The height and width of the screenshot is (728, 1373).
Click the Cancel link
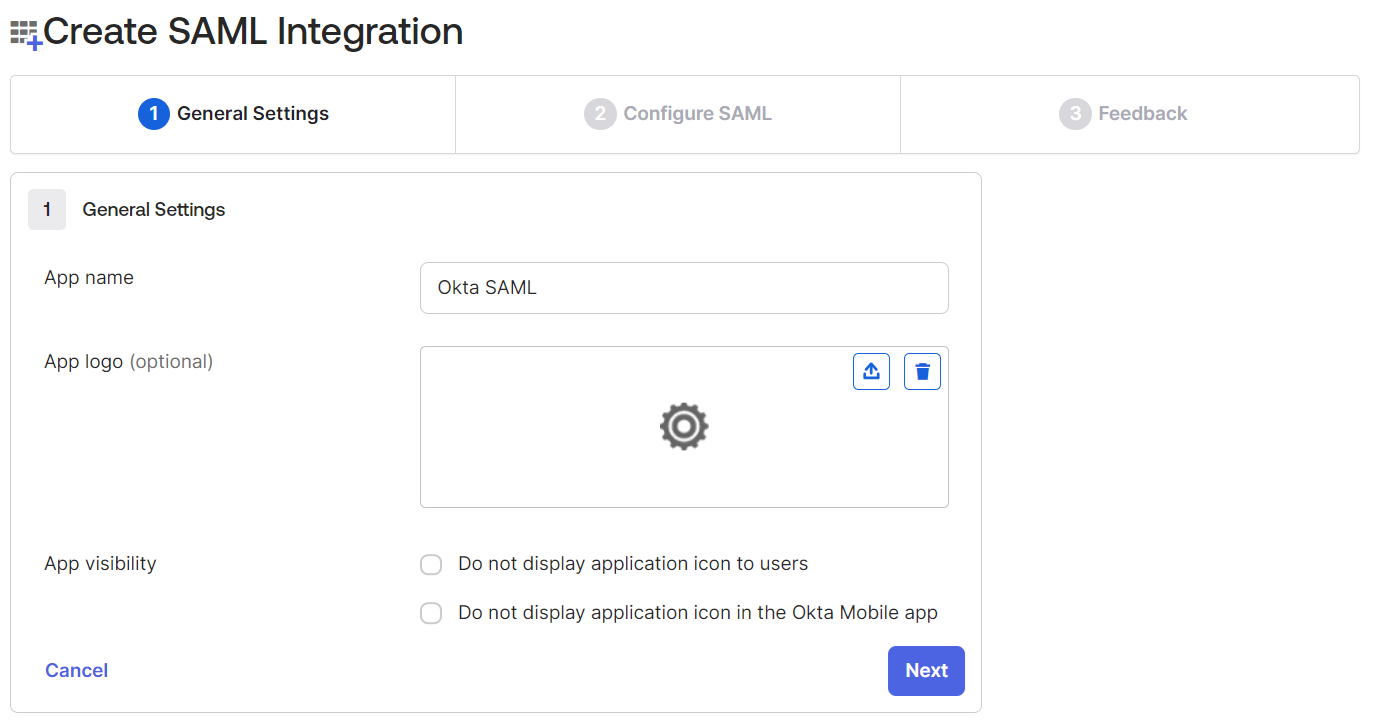tap(77, 671)
